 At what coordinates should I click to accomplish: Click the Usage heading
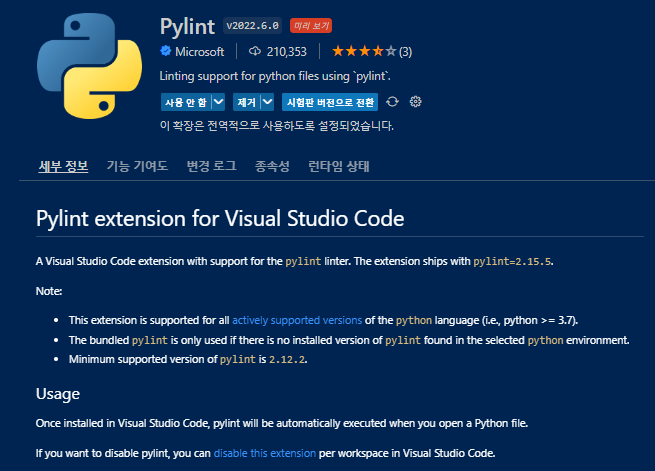(x=58, y=394)
